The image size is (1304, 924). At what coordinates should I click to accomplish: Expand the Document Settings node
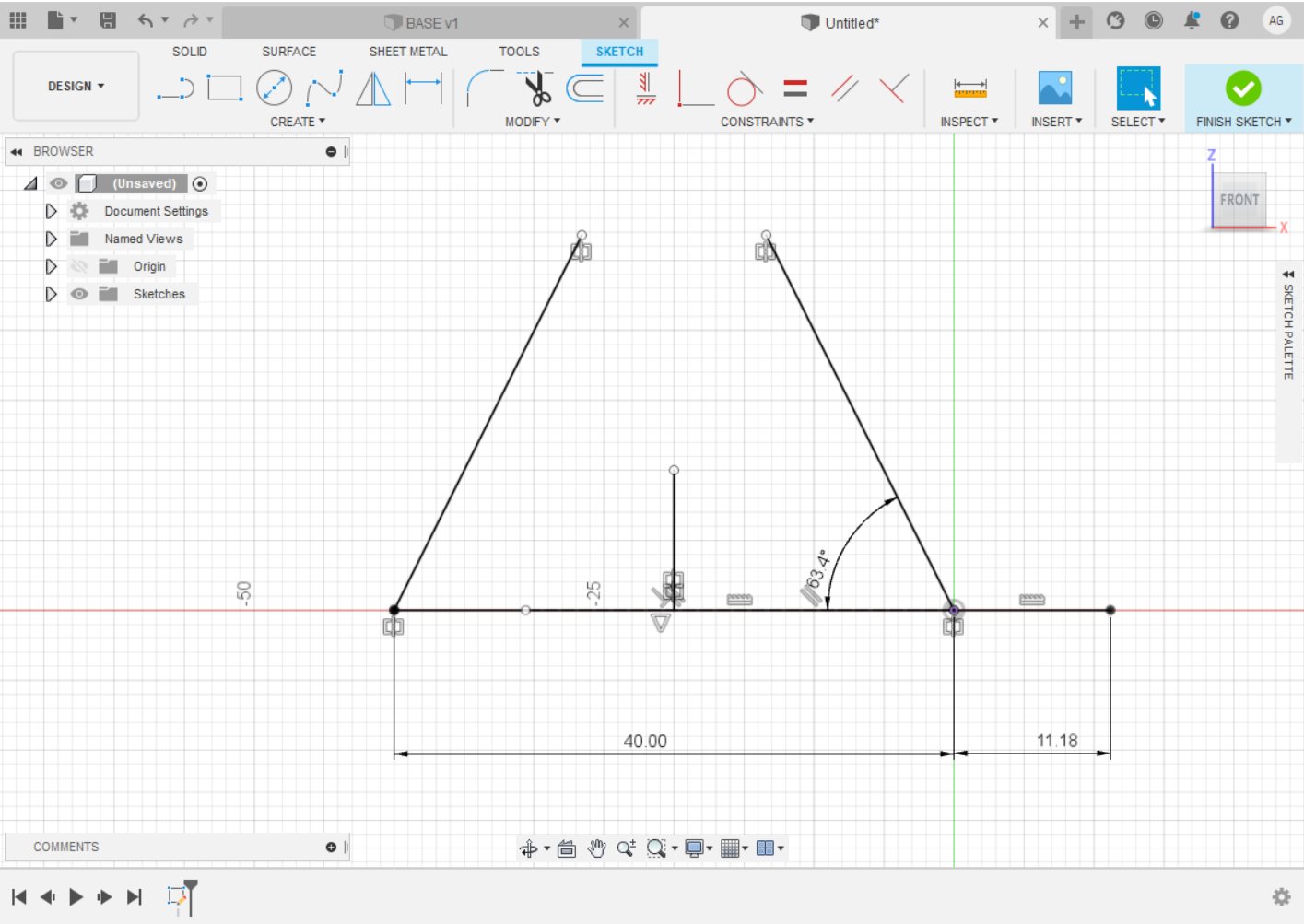tap(52, 211)
